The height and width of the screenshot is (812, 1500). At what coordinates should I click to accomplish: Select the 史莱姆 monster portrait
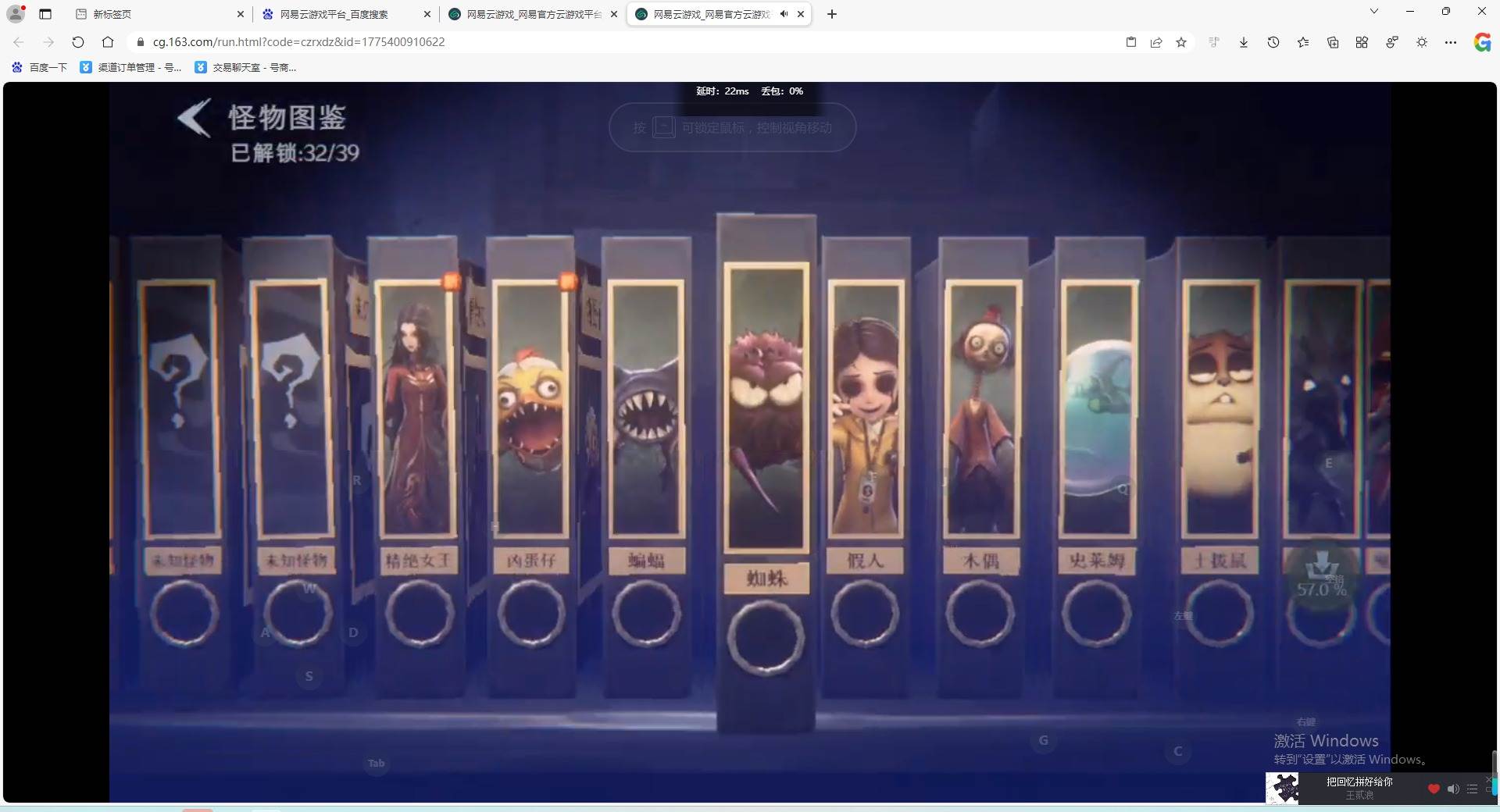(1098, 408)
